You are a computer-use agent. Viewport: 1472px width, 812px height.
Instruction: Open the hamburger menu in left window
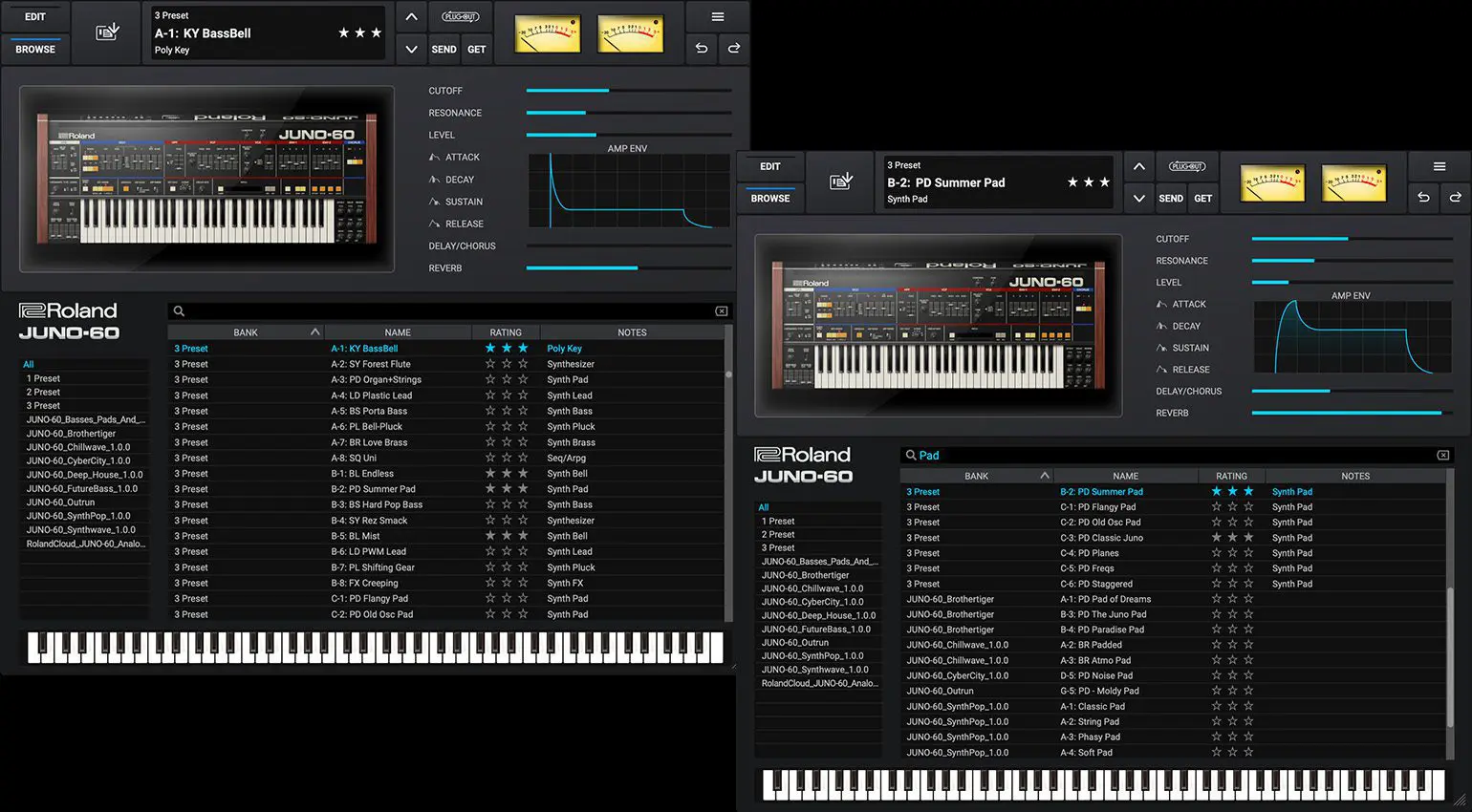point(717,17)
